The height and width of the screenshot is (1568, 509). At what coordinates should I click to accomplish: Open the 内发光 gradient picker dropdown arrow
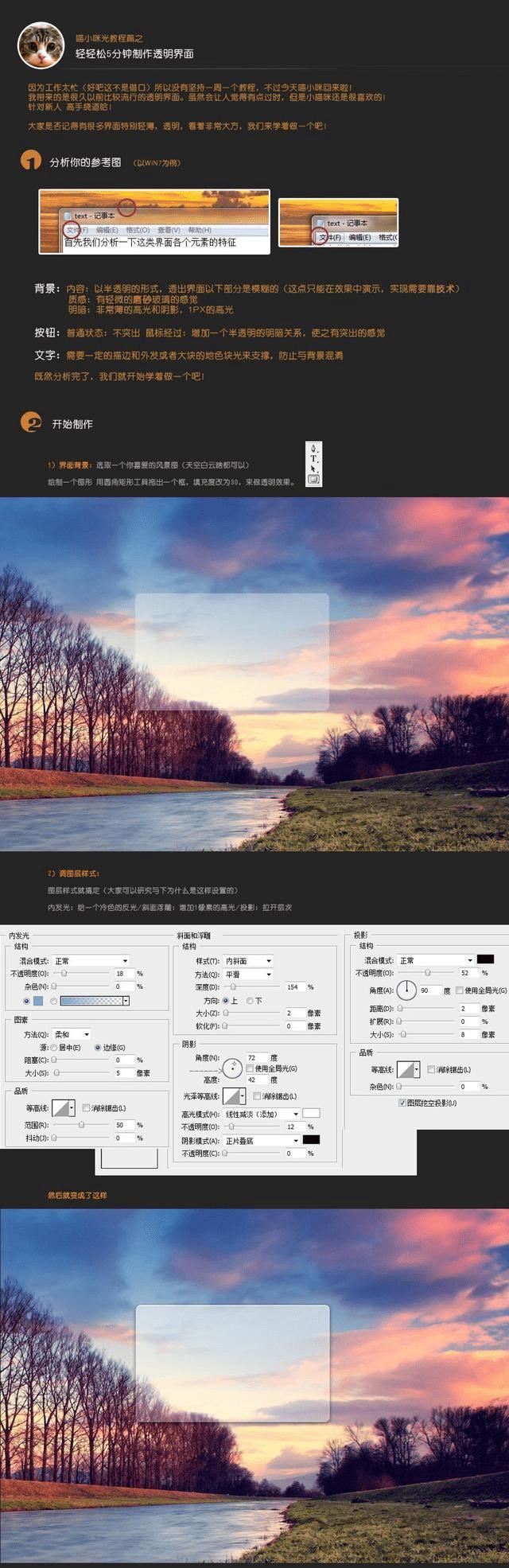[126, 1001]
